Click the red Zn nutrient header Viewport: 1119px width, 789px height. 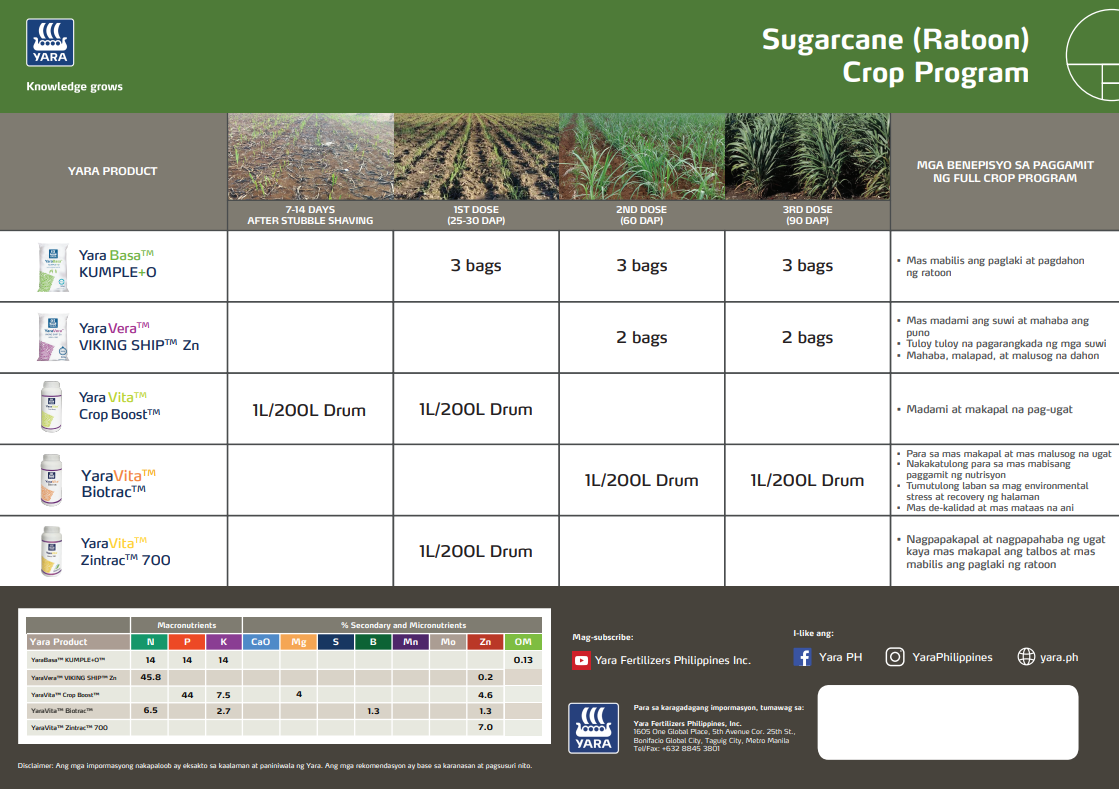[x=485, y=641]
